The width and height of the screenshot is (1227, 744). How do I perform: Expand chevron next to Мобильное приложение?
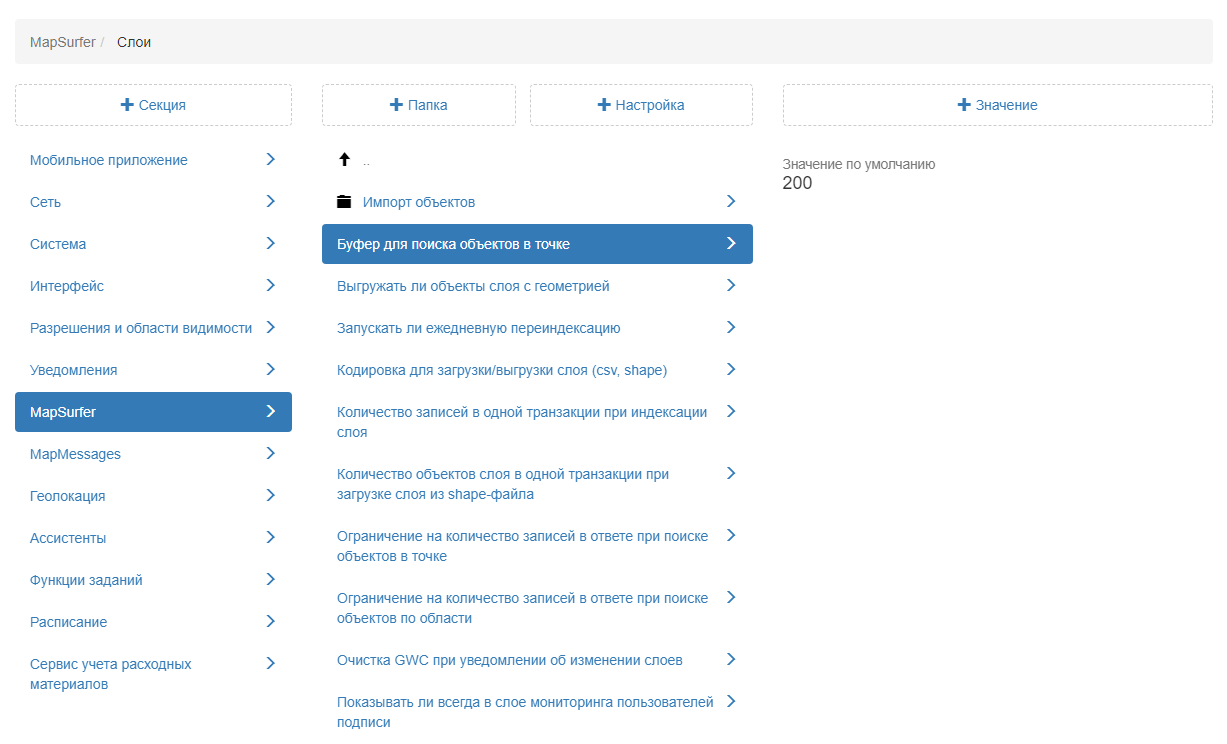(x=270, y=159)
